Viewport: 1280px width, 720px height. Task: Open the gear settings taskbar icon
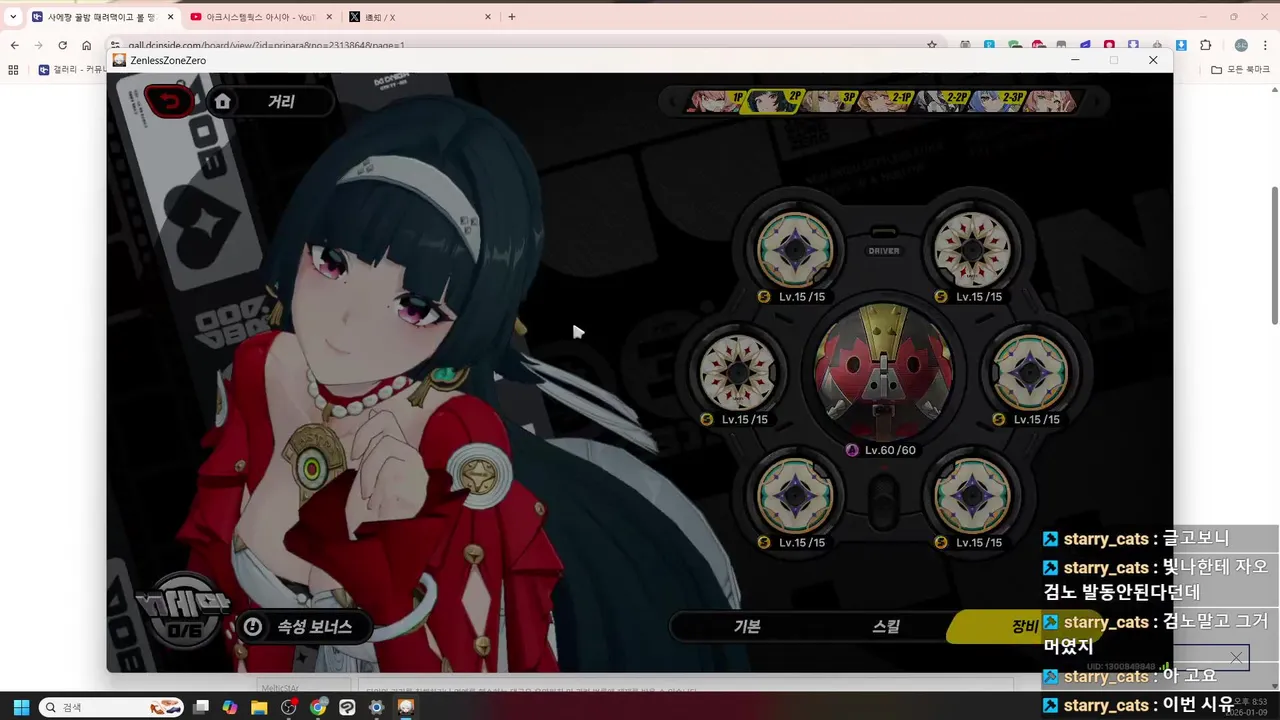point(376,707)
